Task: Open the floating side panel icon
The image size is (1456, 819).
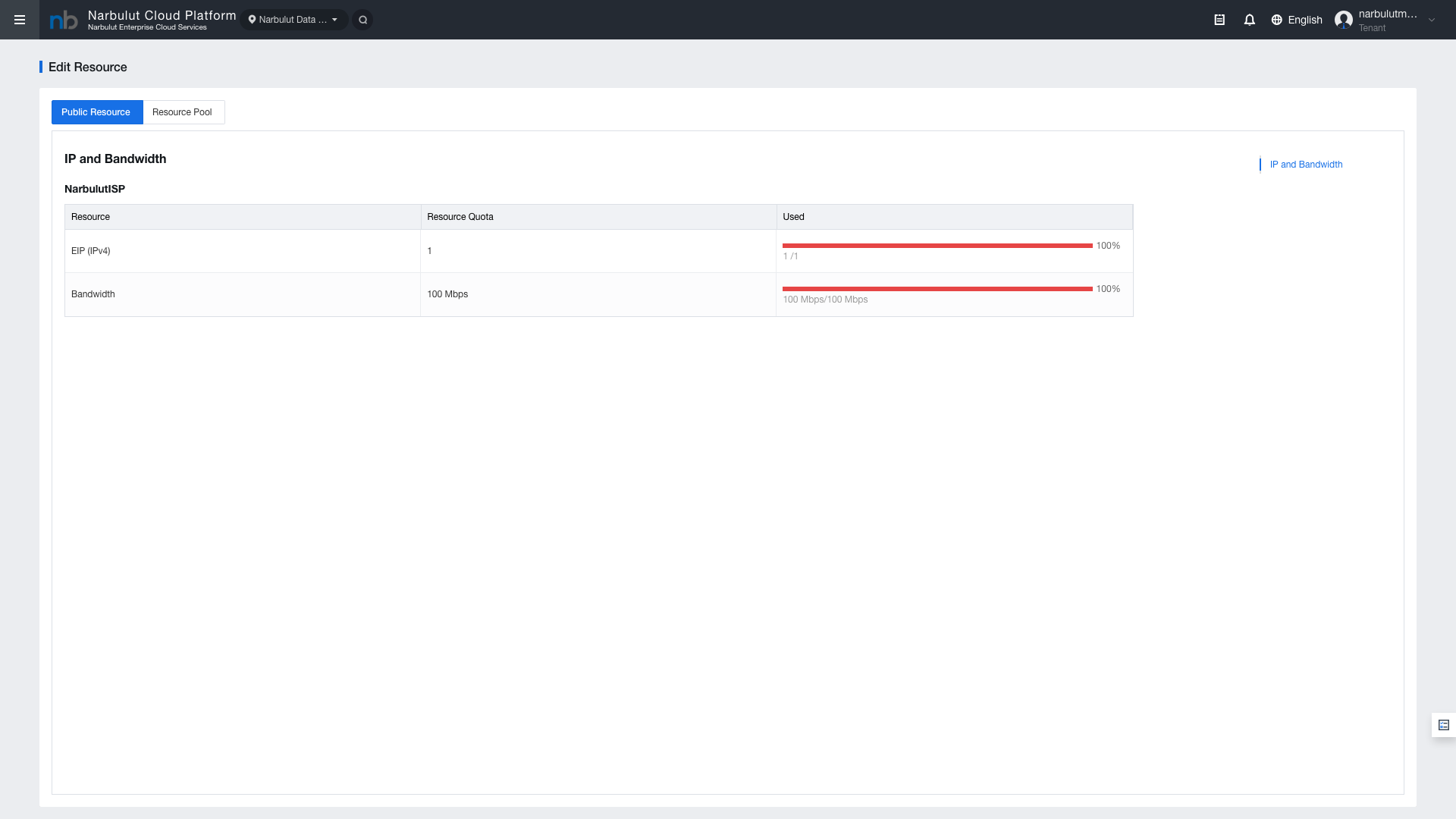Action: [1444, 725]
